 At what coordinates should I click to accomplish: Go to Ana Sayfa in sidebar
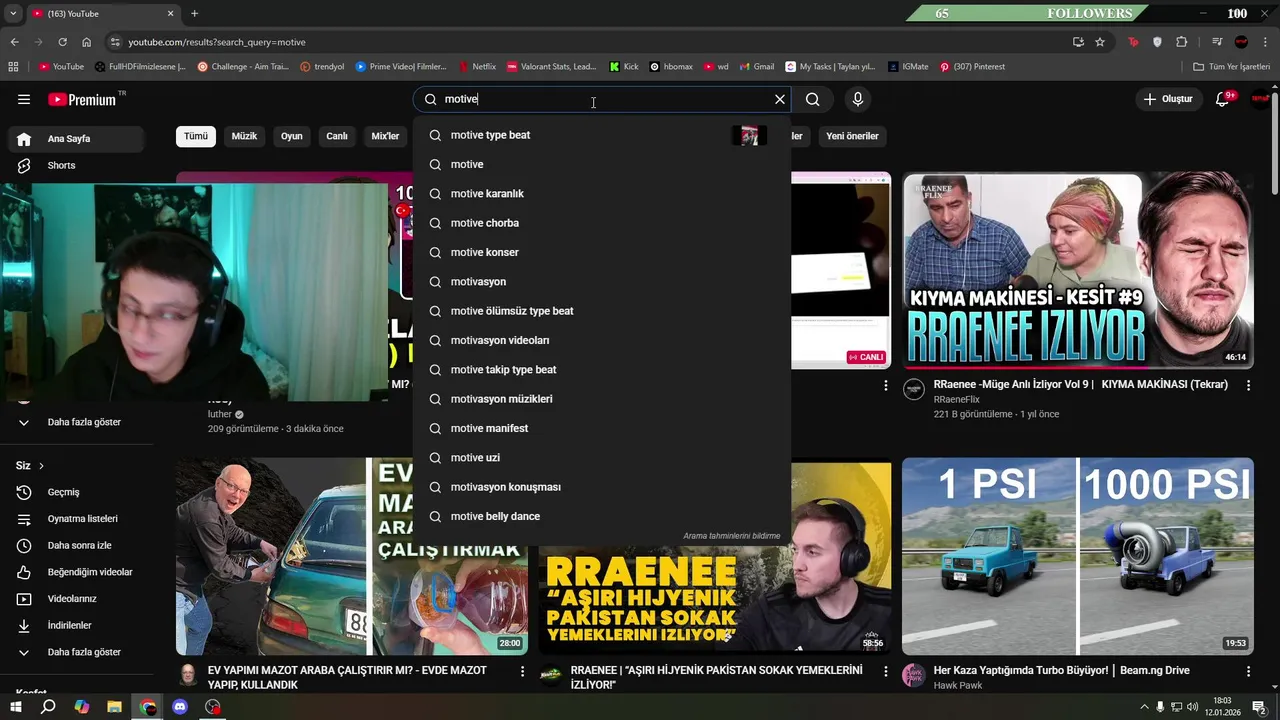(x=78, y=139)
